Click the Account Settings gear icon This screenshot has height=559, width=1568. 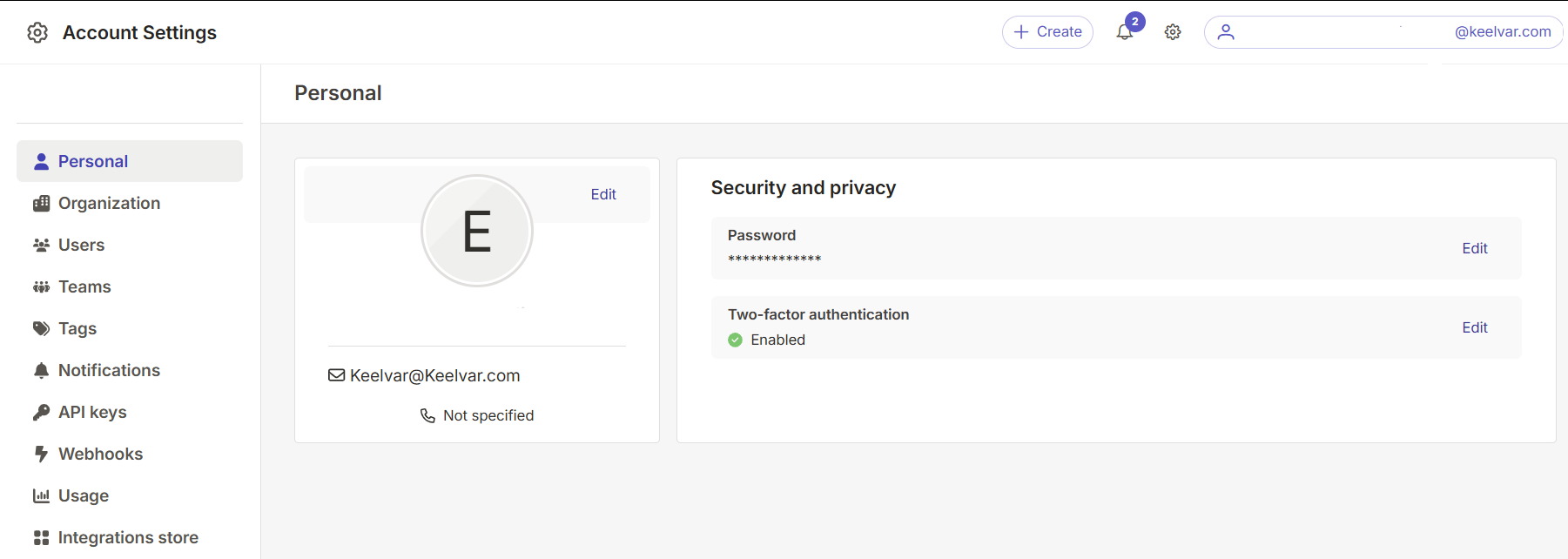pyautogui.click(x=37, y=32)
